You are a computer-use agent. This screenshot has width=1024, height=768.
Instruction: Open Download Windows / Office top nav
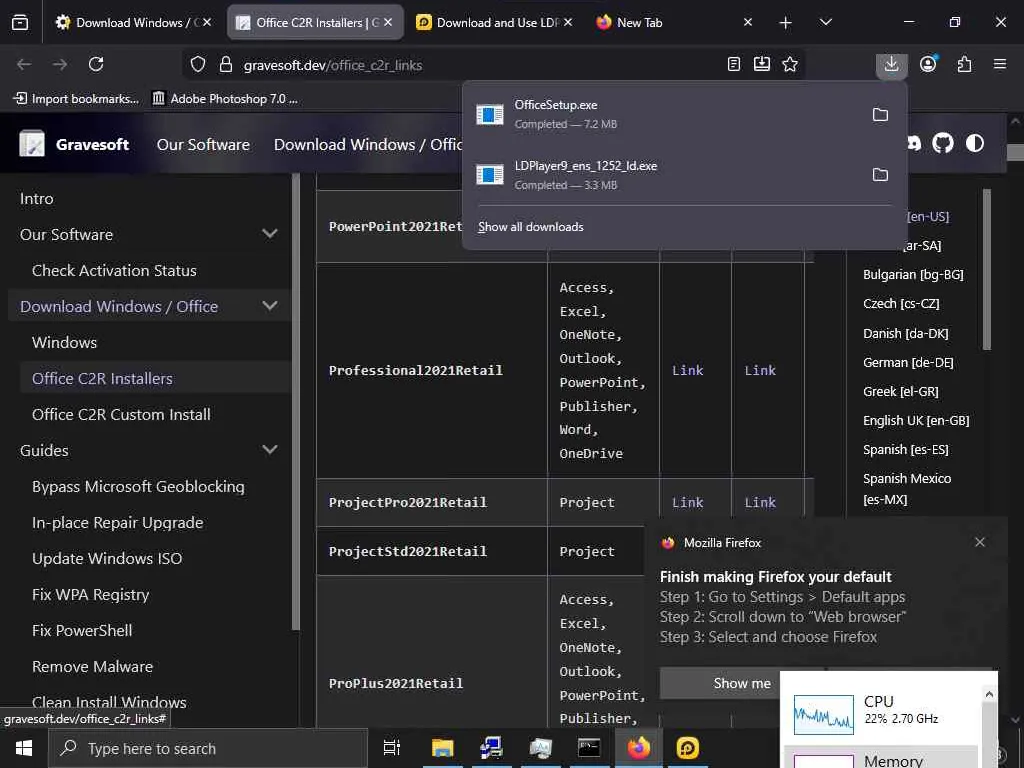tap(368, 144)
